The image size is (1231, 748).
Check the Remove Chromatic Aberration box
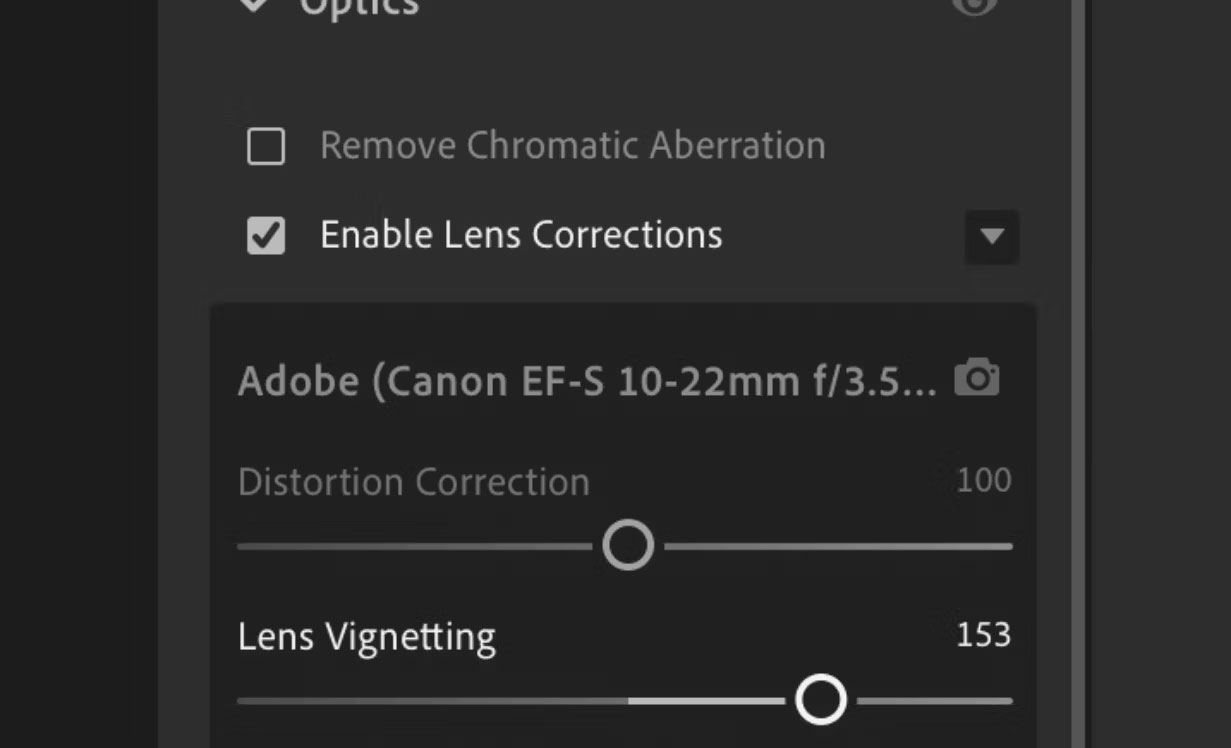tap(264, 146)
